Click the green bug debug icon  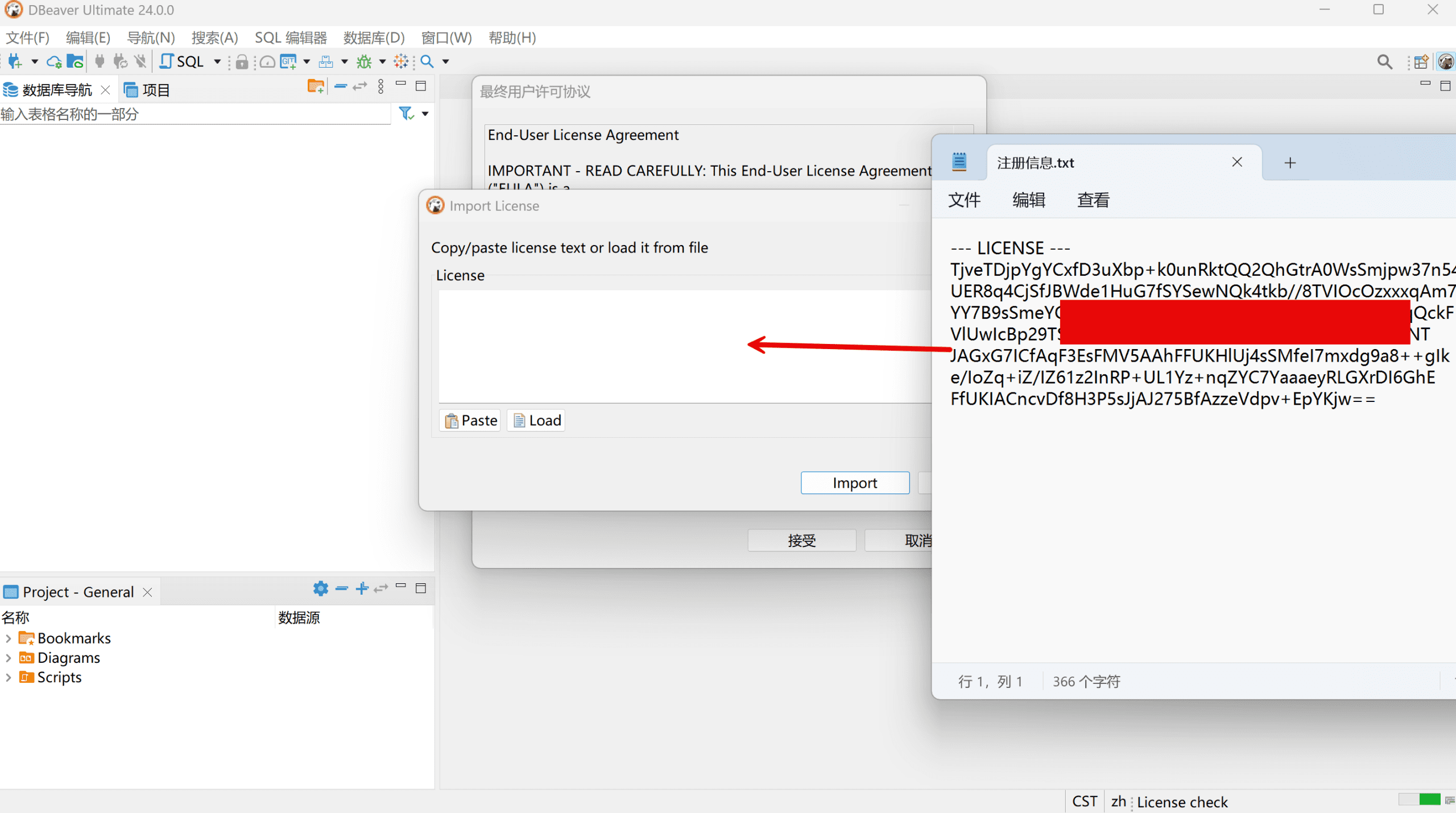[x=364, y=61]
